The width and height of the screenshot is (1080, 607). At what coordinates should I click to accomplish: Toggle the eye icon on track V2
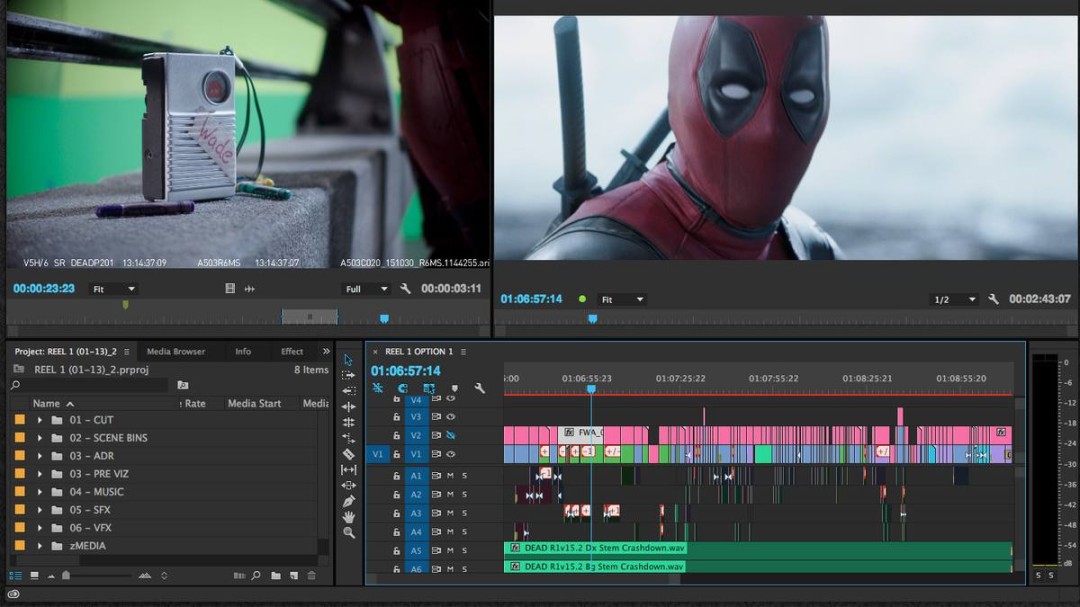[451, 434]
